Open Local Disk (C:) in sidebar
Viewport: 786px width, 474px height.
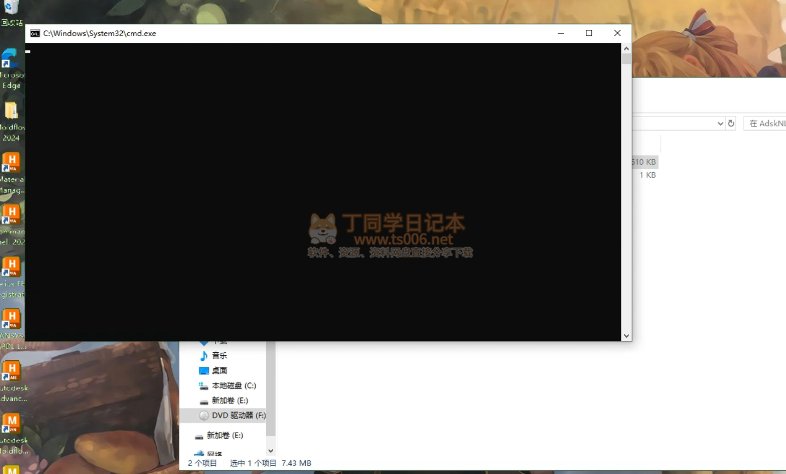point(233,385)
